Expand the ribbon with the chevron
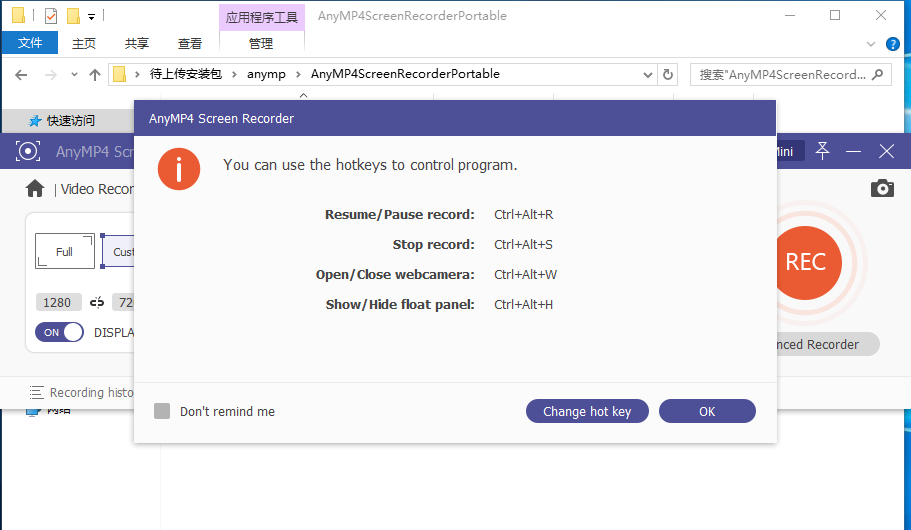The width and height of the screenshot is (911, 530). (x=870, y=44)
